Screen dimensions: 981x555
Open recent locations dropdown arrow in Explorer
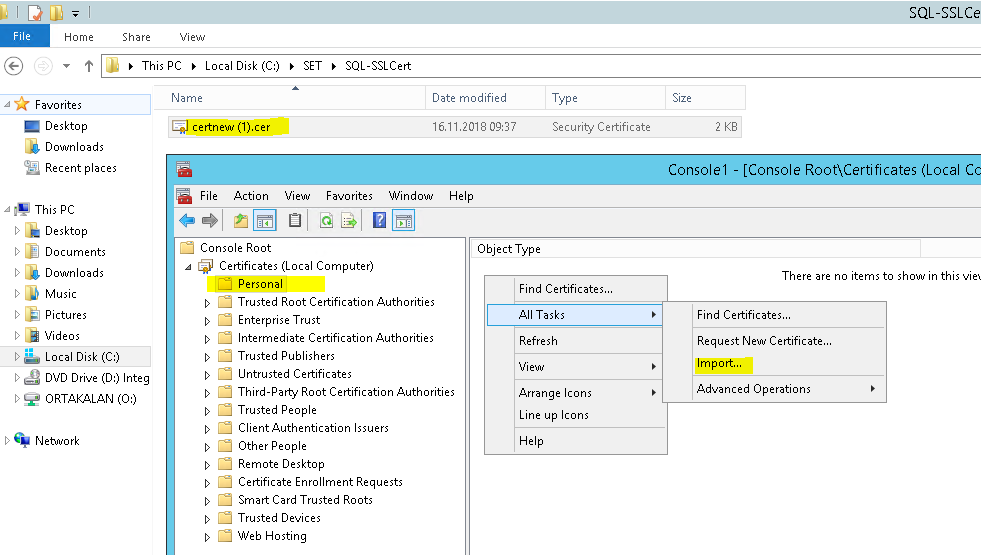pyautogui.click(x=66, y=66)
